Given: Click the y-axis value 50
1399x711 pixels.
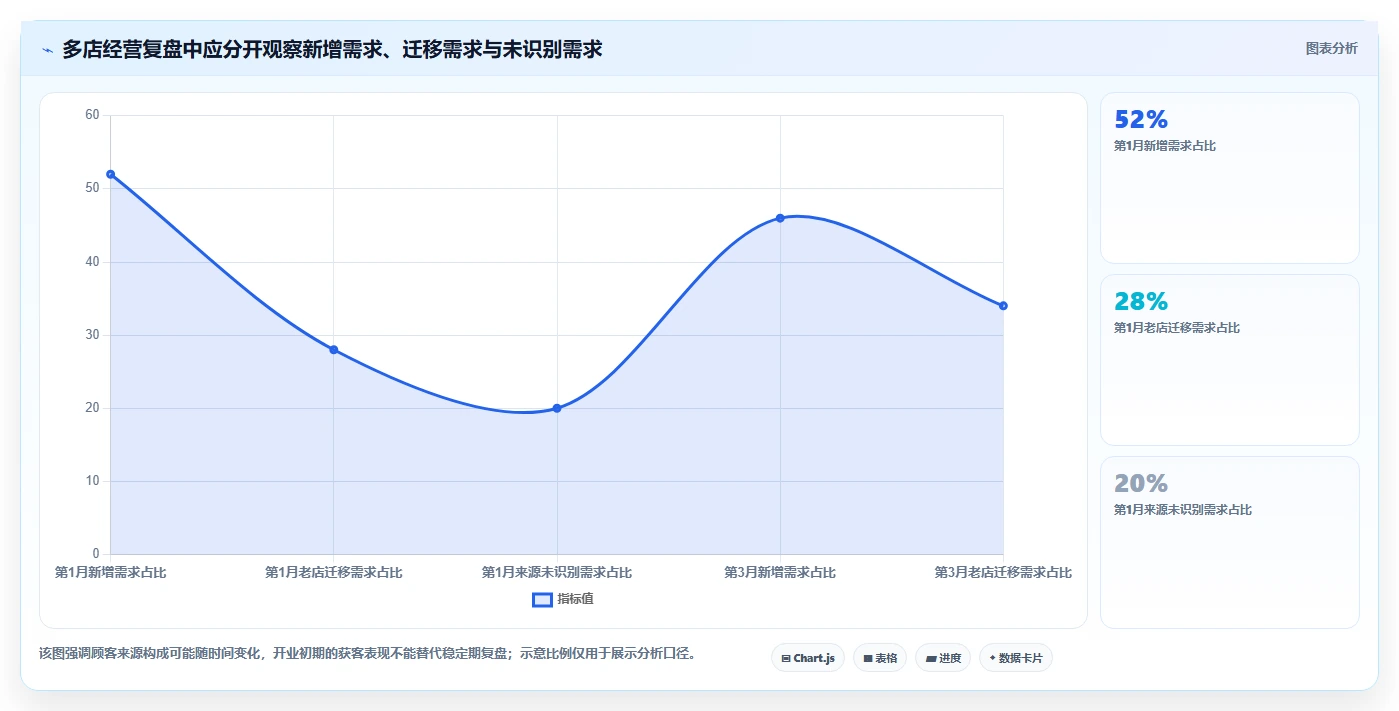Looking at the screenshot, I should (x=92, y=188).
